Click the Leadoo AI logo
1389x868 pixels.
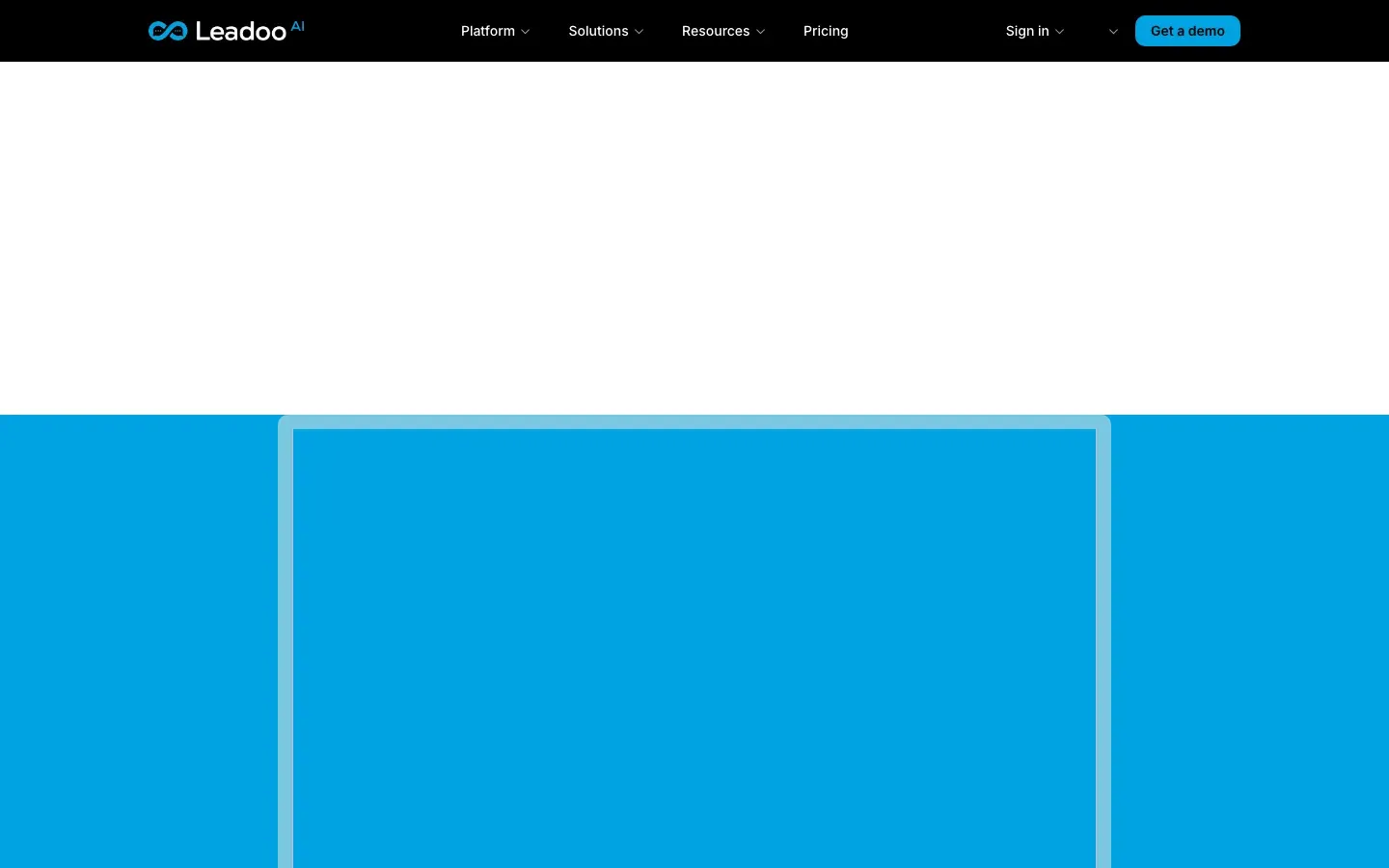click(226, 31)
